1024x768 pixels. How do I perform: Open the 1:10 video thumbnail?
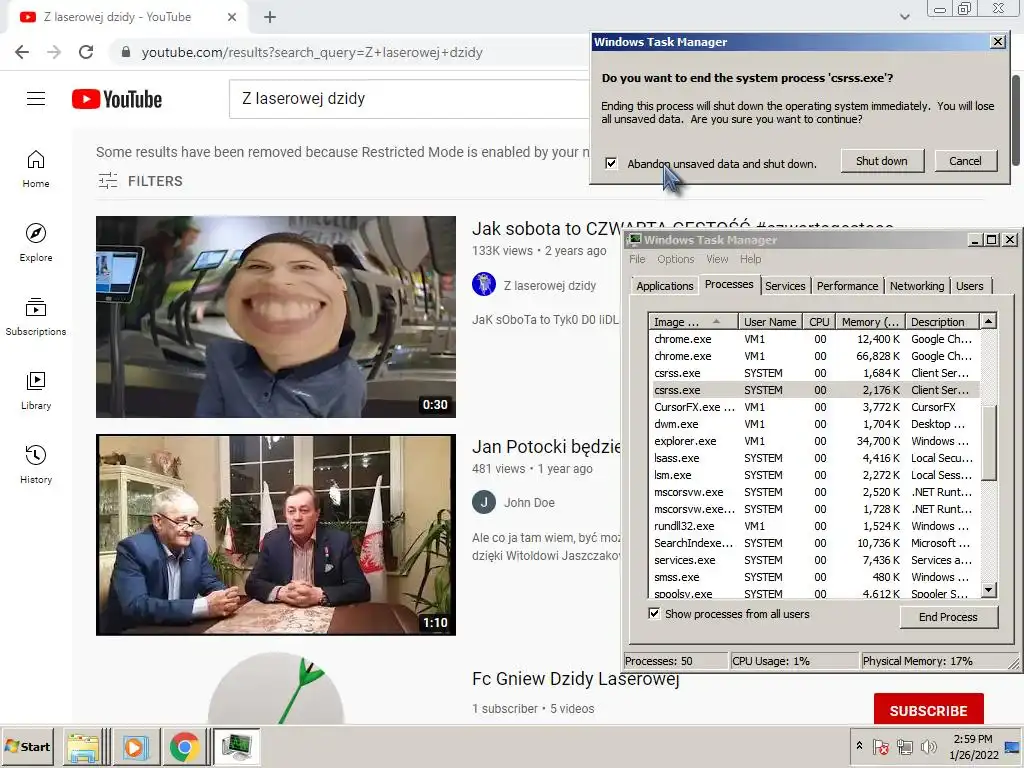coord(276,535)
